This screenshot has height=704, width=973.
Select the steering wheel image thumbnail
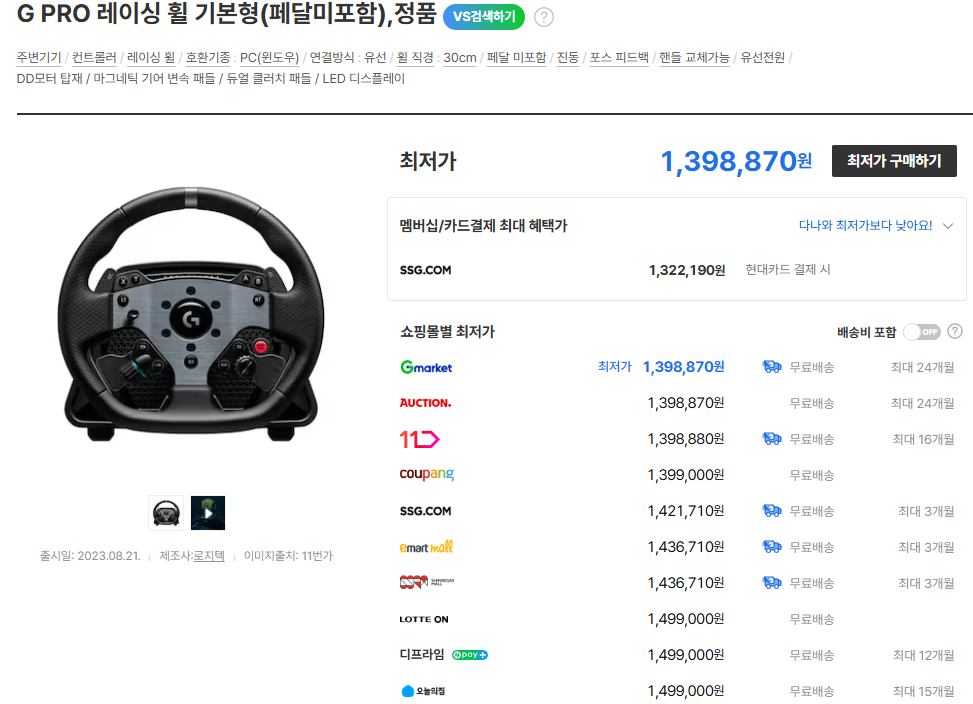[166, 513]
